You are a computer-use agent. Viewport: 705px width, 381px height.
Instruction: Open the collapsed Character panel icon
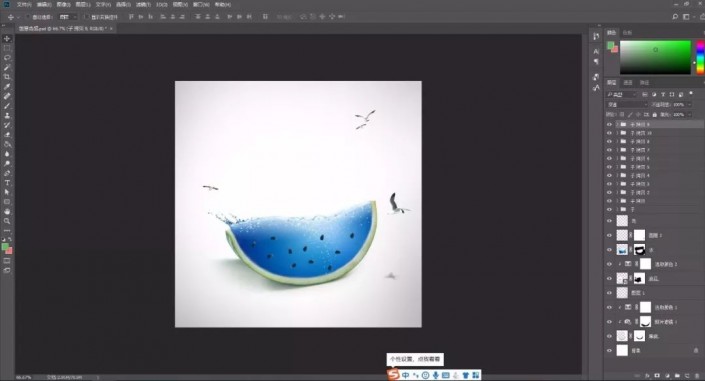coord(596,51)
